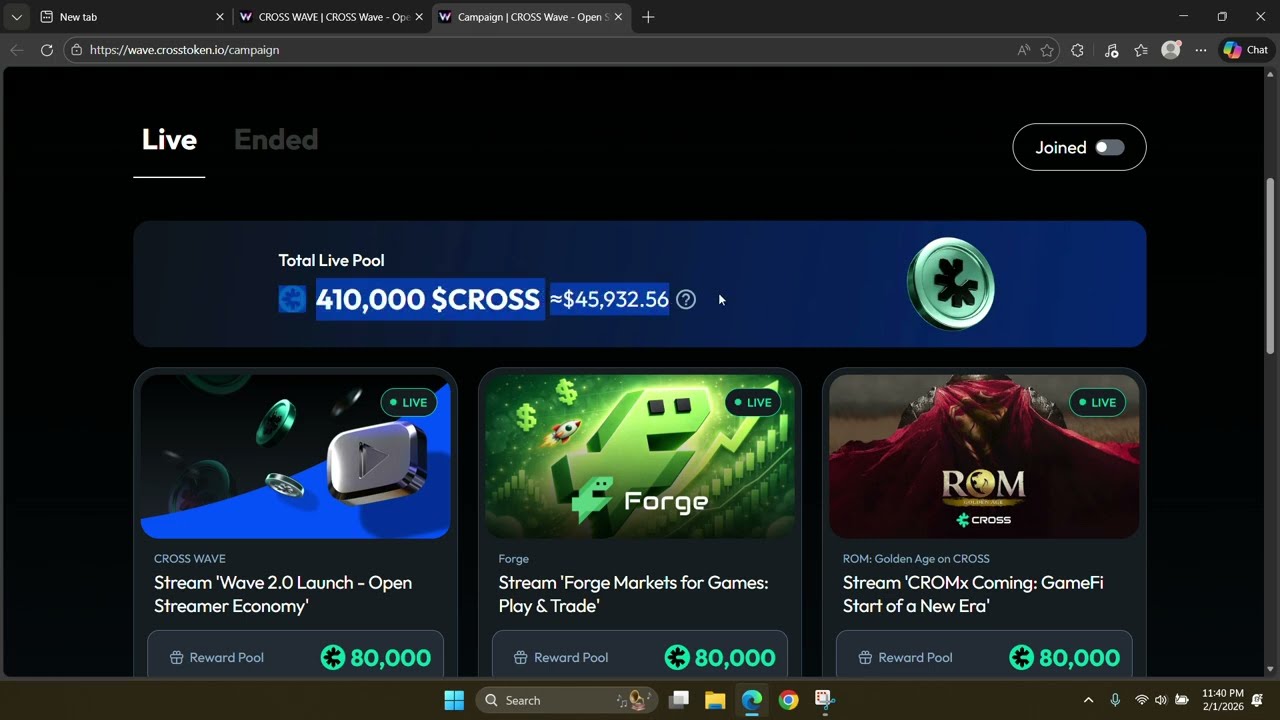This screenshot has height=720, width=1280.
Task: Switch to the Live campaigns tab
Action: tap(169, 140)
